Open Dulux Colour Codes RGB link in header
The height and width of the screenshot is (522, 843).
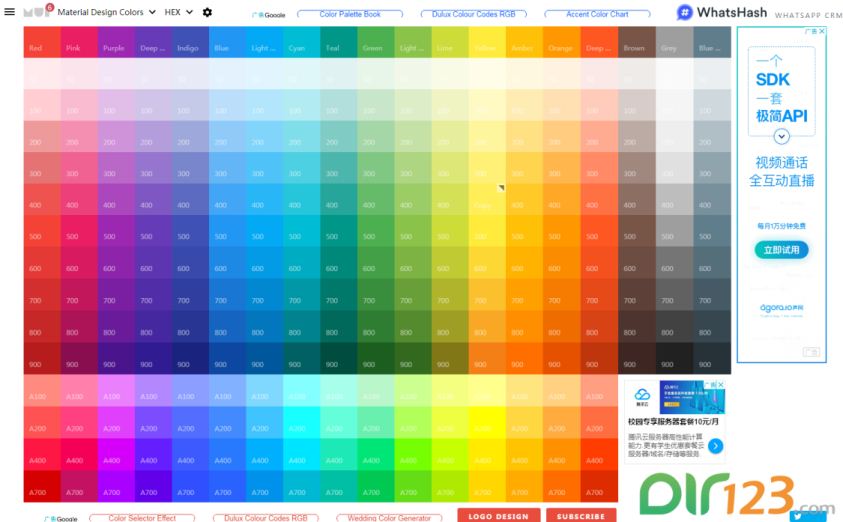click(474, 14)
